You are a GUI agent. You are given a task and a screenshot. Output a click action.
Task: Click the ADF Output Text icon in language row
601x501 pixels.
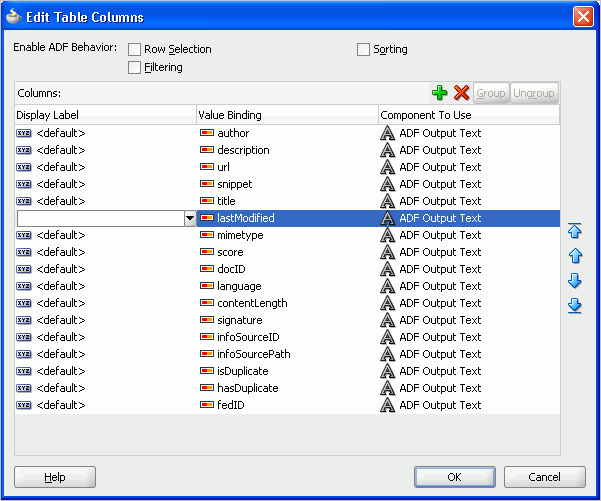tap(388, 286)
